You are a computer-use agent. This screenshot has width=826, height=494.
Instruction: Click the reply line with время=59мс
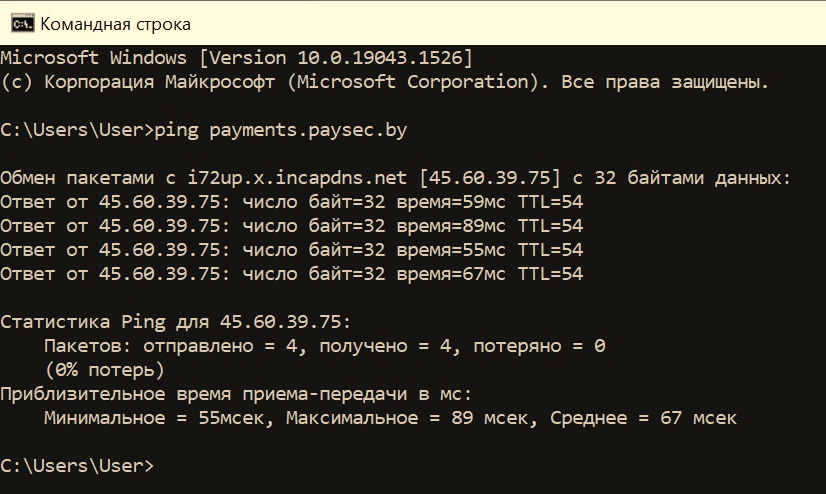coord(292,202)
